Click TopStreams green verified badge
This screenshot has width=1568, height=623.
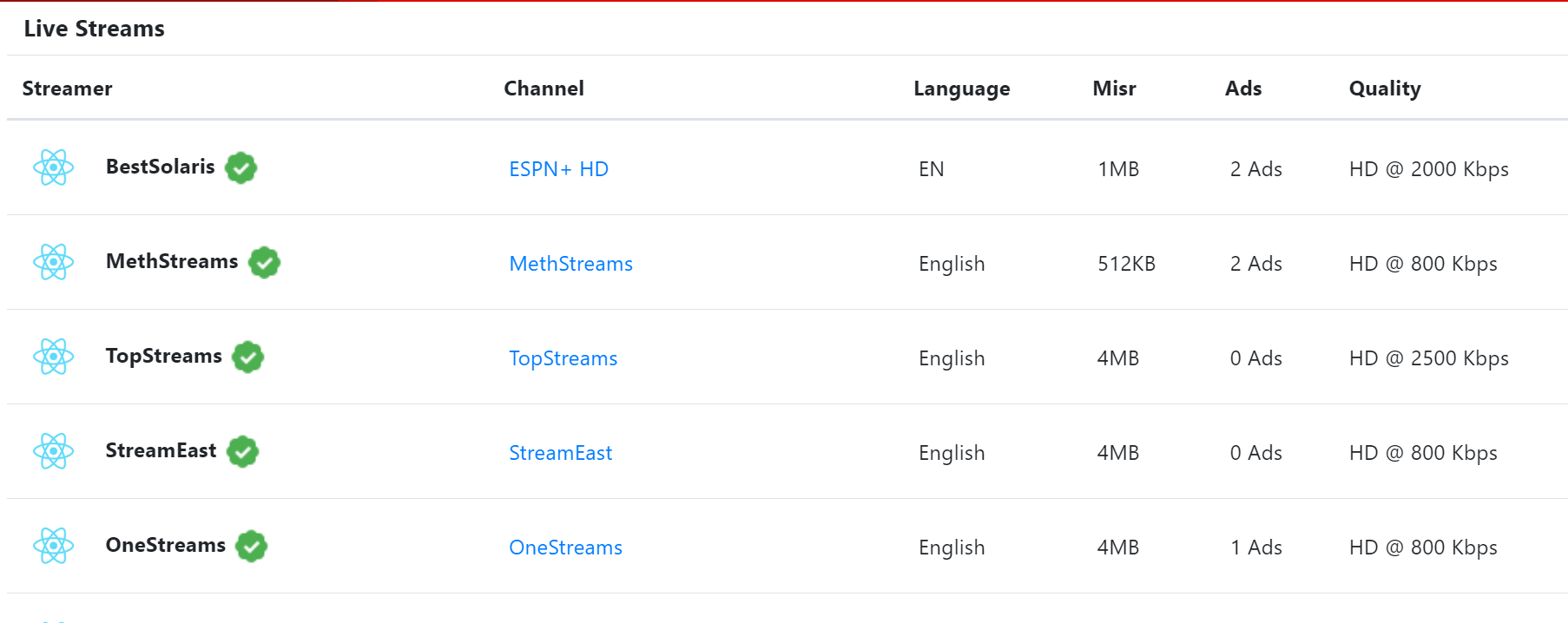pyautogui.click(x=248, y=357)
